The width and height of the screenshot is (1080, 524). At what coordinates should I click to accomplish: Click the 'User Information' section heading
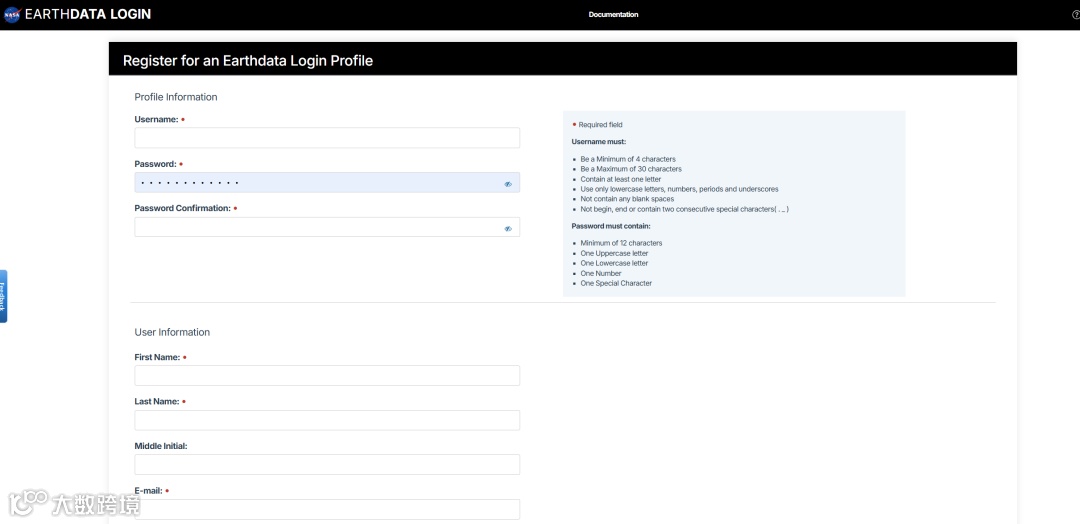(172, 332)
